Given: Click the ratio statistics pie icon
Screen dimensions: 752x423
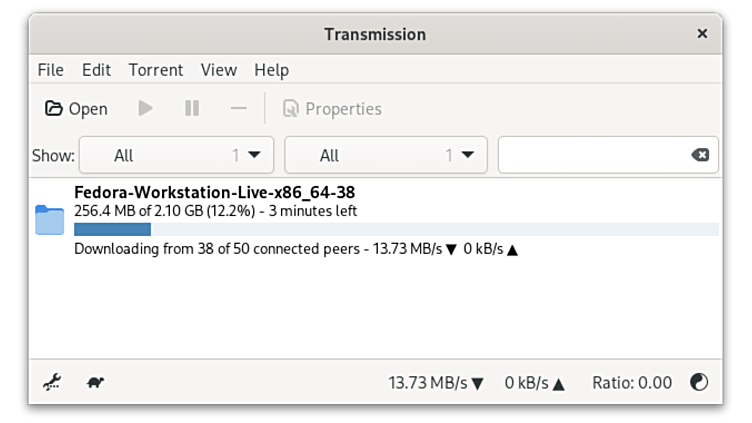Looking at the screenshot, I should (x=699, y=382).
